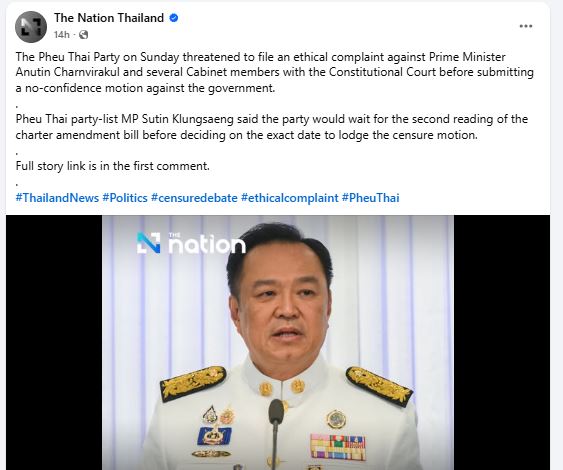563x470 pixels.
Task: Open The Nation Thailand page name link
Action: 109,18
